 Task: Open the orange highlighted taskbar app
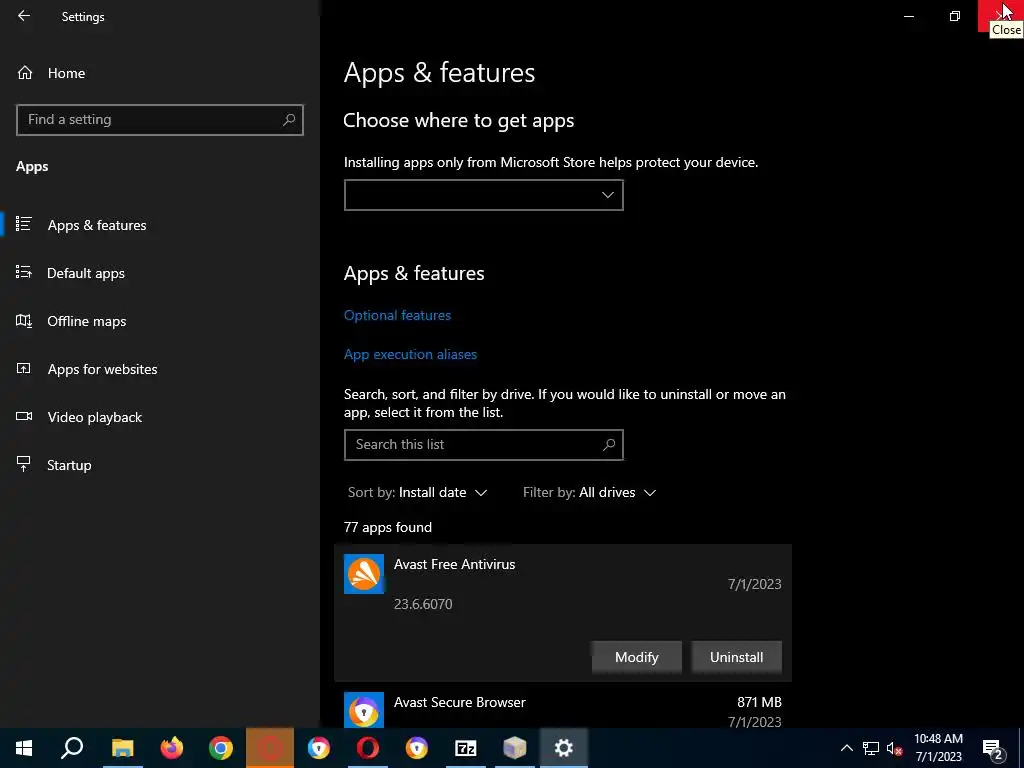[270, 748]
